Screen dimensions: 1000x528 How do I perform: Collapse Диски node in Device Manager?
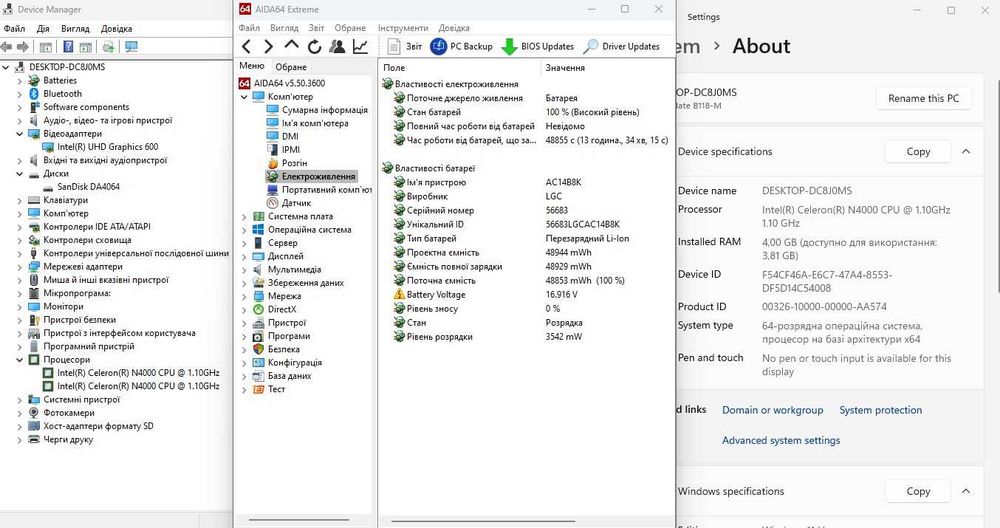point(19,173)
